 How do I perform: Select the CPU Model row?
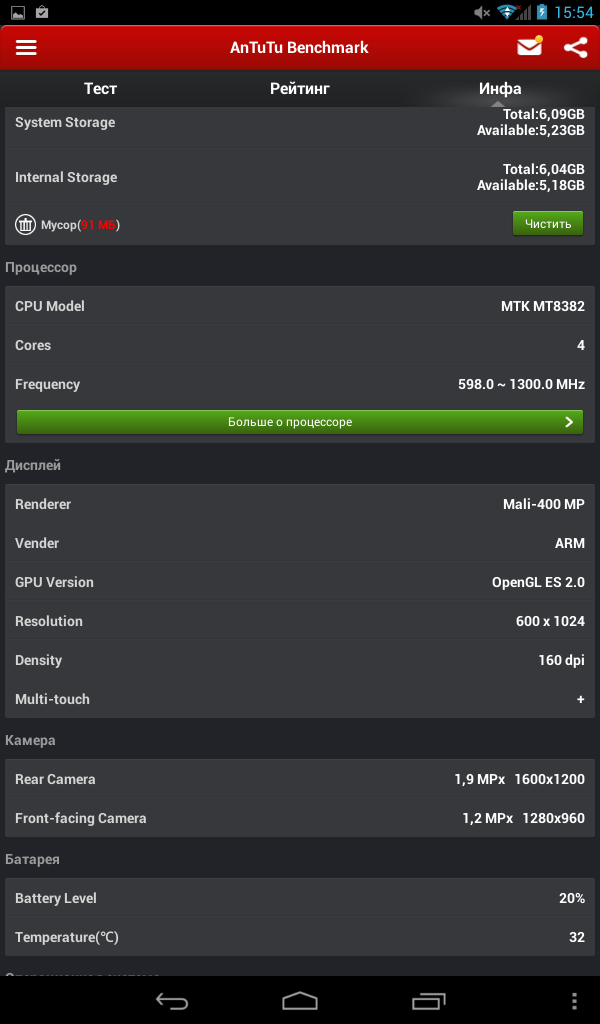tap(300, 306)
